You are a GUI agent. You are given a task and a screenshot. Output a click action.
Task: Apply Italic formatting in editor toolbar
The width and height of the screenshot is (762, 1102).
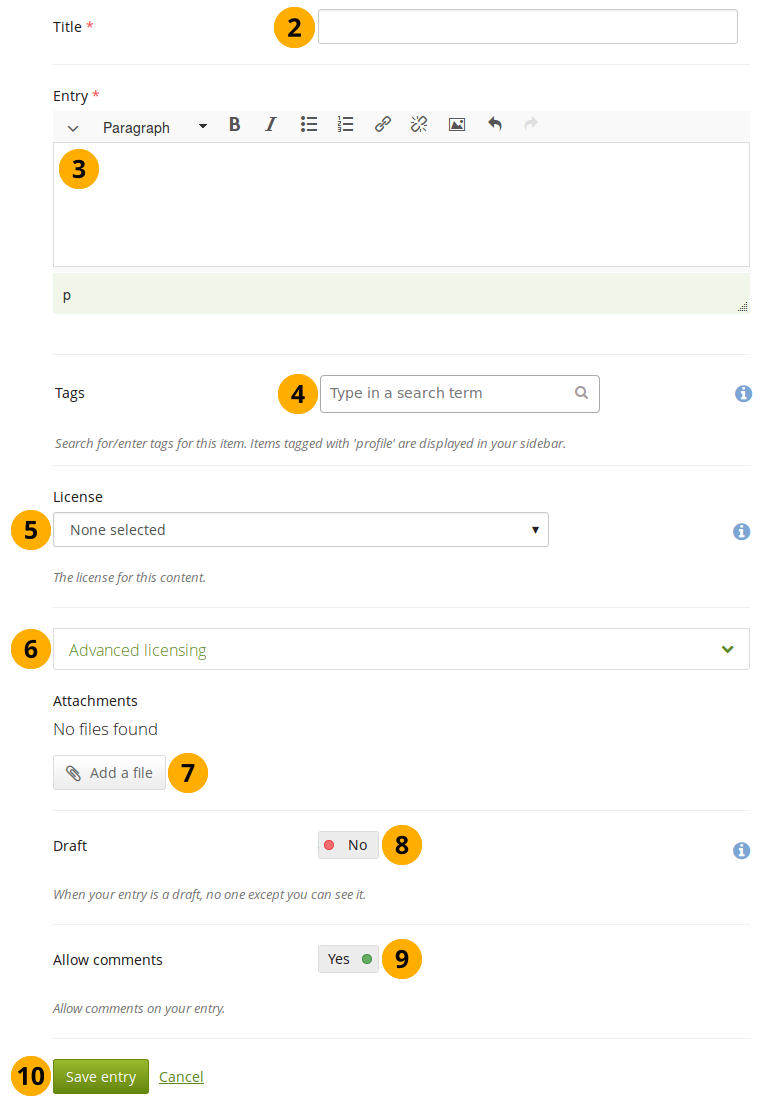(x=270, y=125)
